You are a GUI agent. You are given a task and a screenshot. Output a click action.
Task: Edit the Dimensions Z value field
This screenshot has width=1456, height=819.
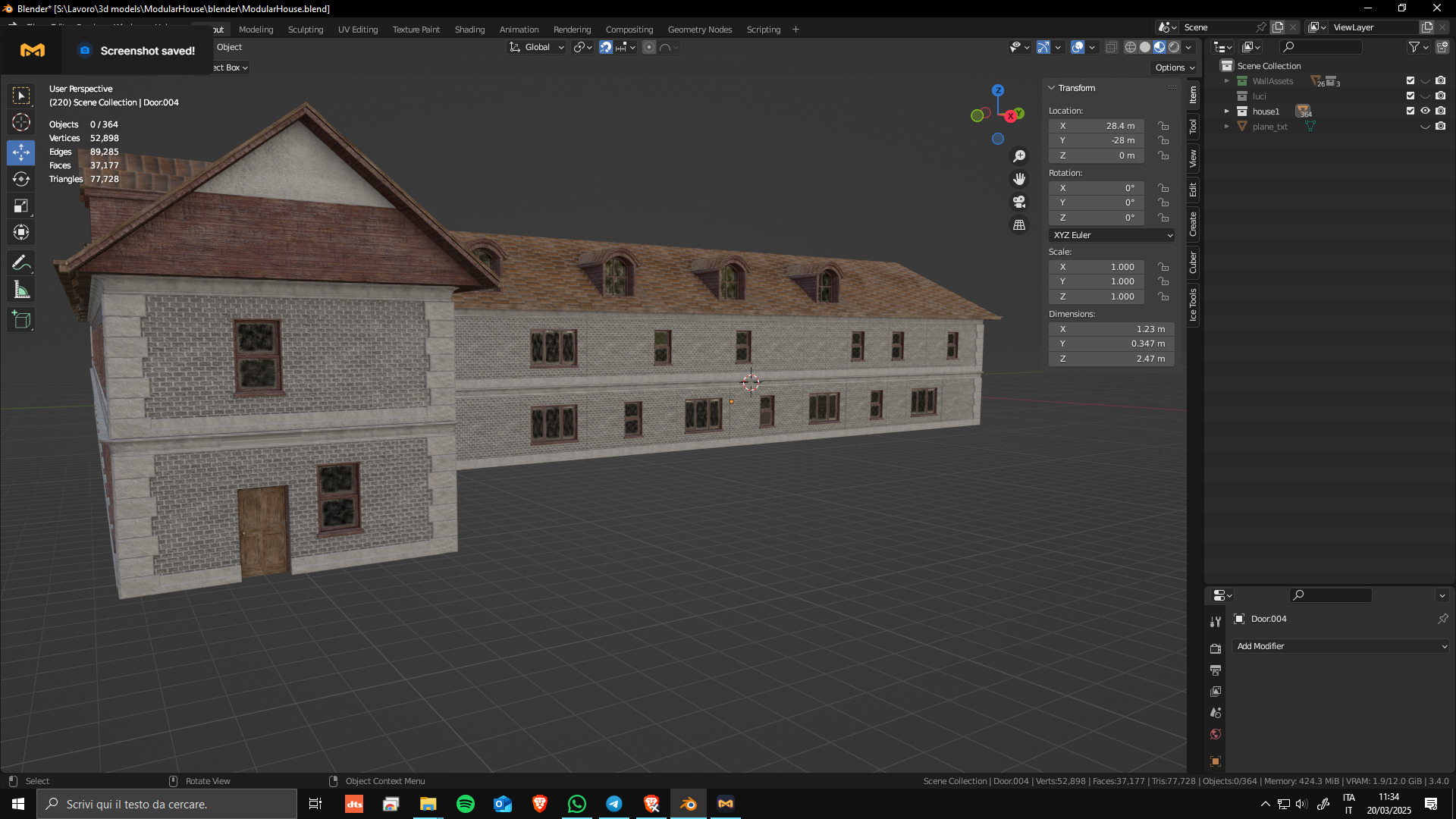(1112, 359)
